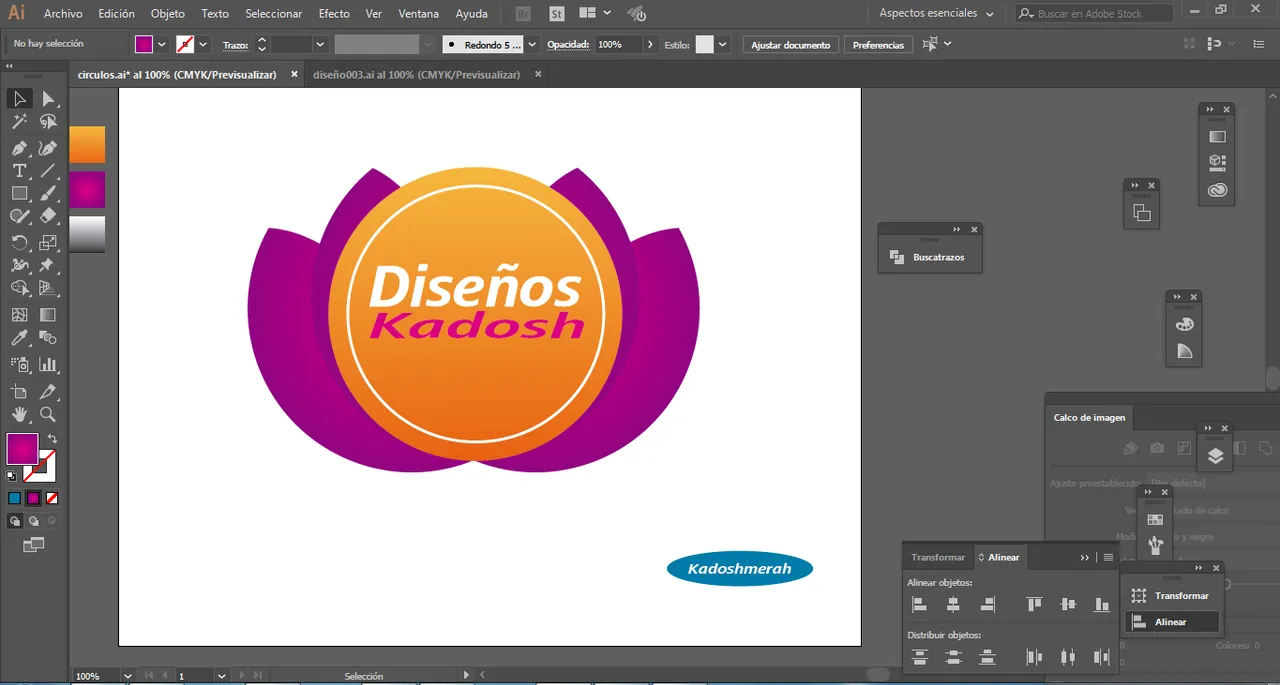Open the Redondo 5 brush definition dropdown
Screen dimensions: 1280x685
click(531, 45)
